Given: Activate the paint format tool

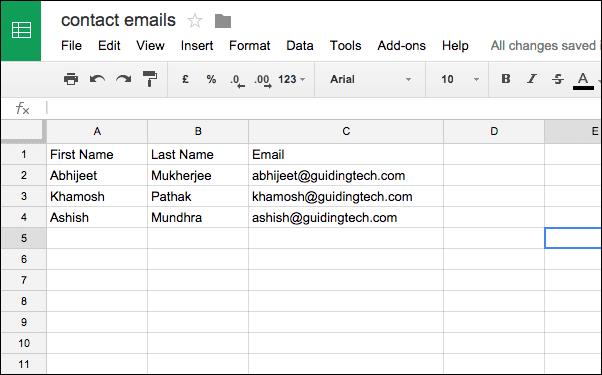Looking at the screenshot, I should 150,79.
